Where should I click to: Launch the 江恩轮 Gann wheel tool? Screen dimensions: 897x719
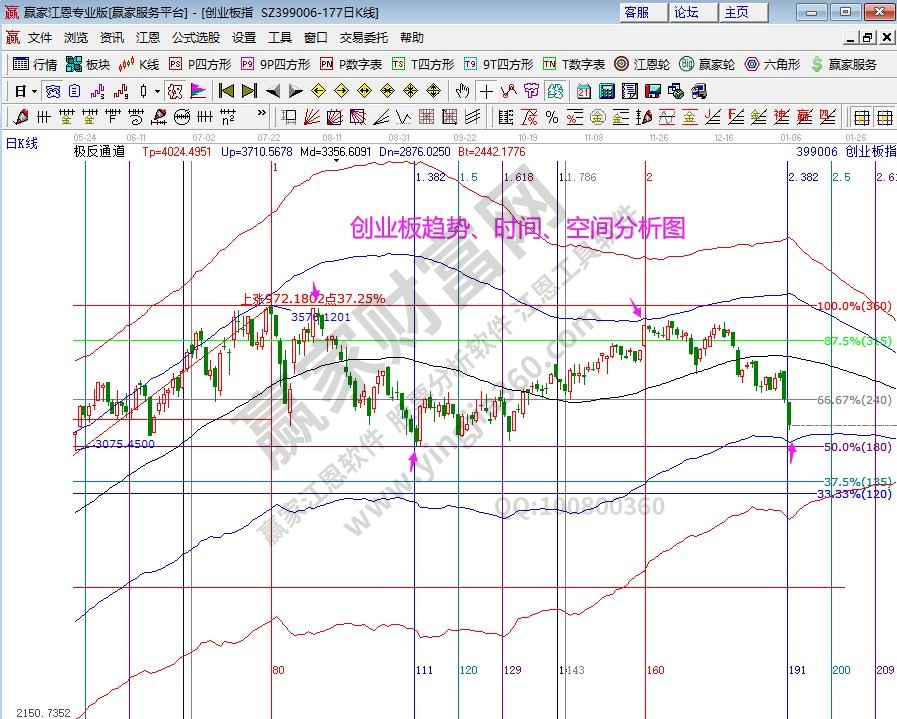pos(640,64)
